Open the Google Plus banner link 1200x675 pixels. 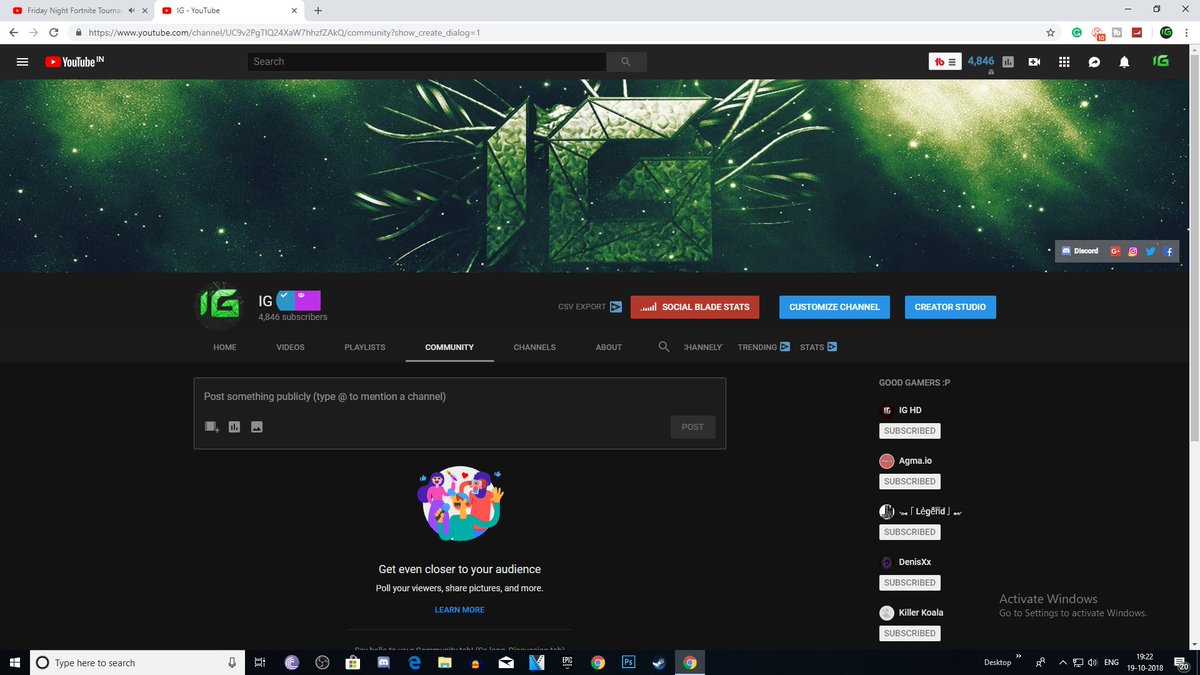point(1115,251)
